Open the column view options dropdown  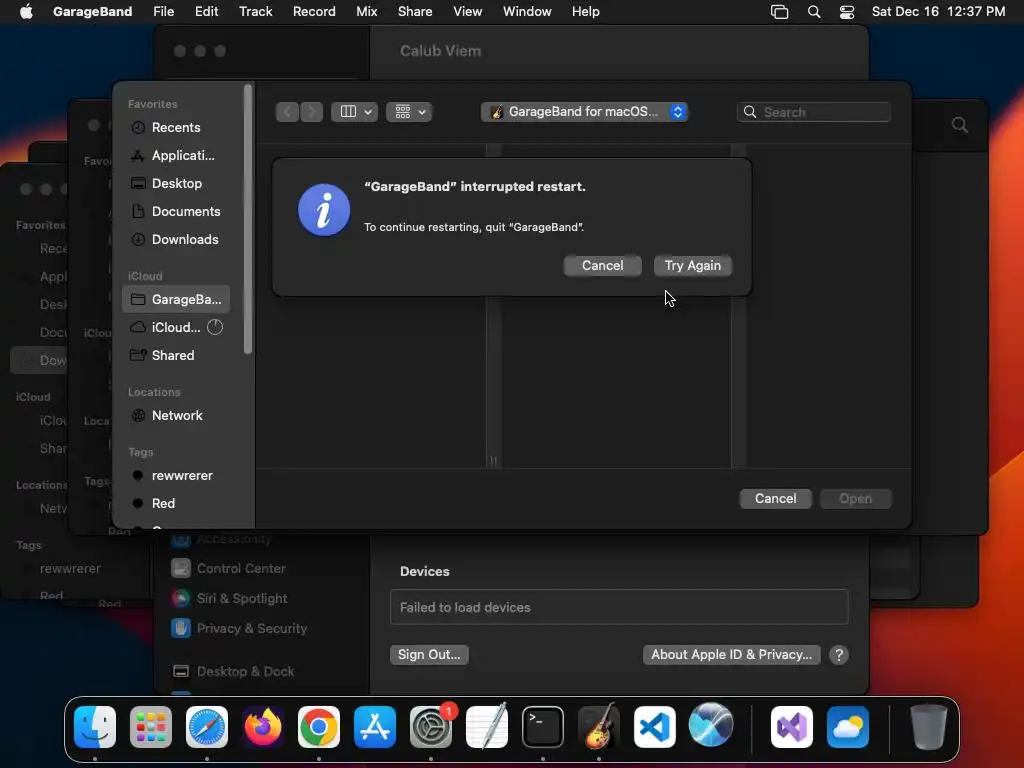point(355,112)
